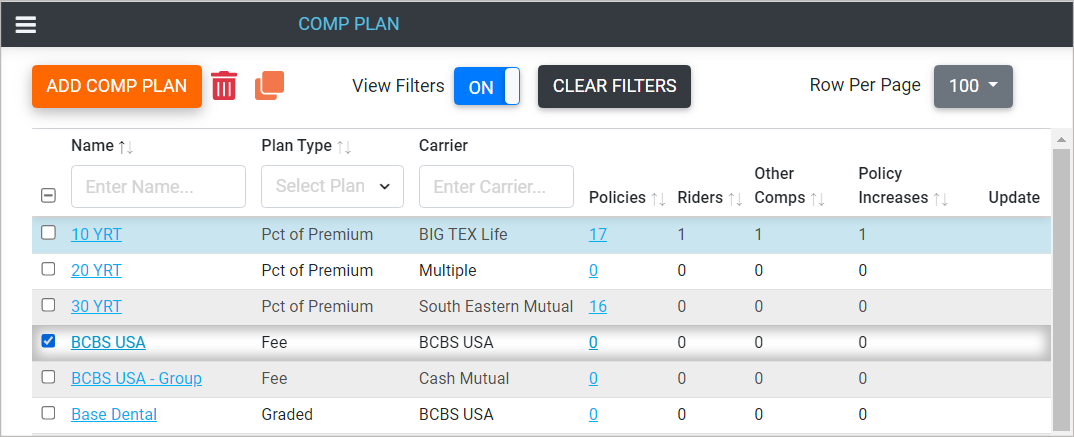Click the select-all header checkbox
Viewport: 1074px width, 437px height.
pos(48,196)
